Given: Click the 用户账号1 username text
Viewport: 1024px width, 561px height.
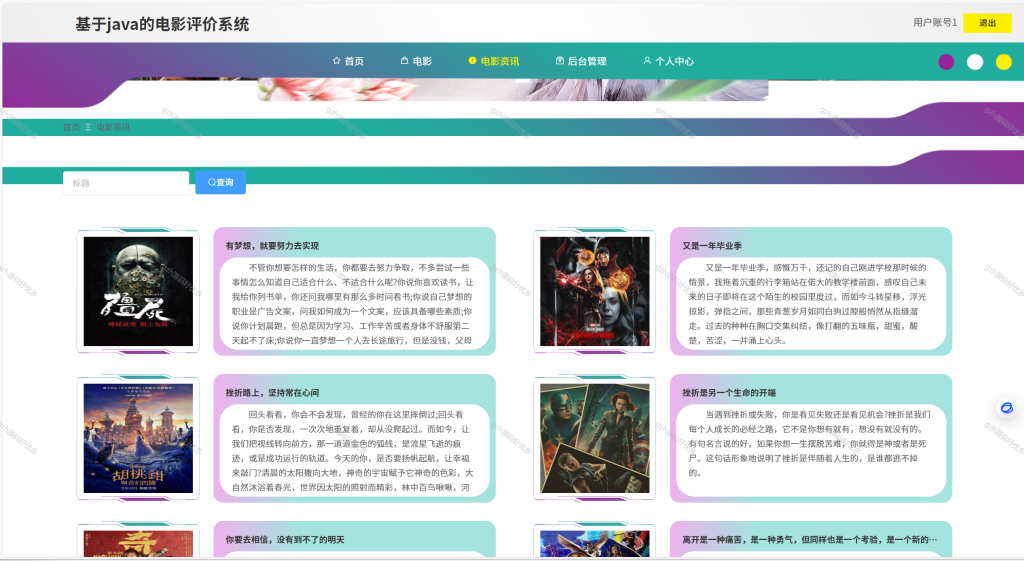Looking at the screenshot, I should (935, 23).
